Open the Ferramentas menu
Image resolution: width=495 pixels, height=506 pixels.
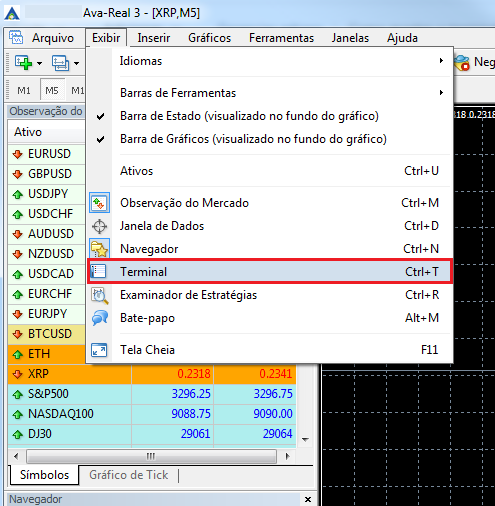pyautogui.click(x=281, y=38)
